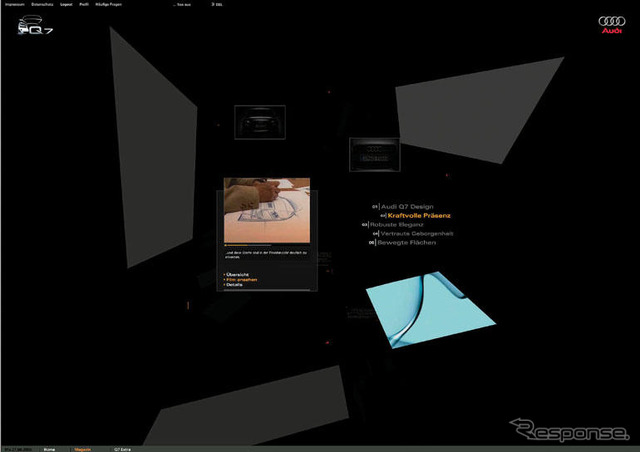Open the Datenschutz link
Viewport: 640px width, 452px height.
42,4
